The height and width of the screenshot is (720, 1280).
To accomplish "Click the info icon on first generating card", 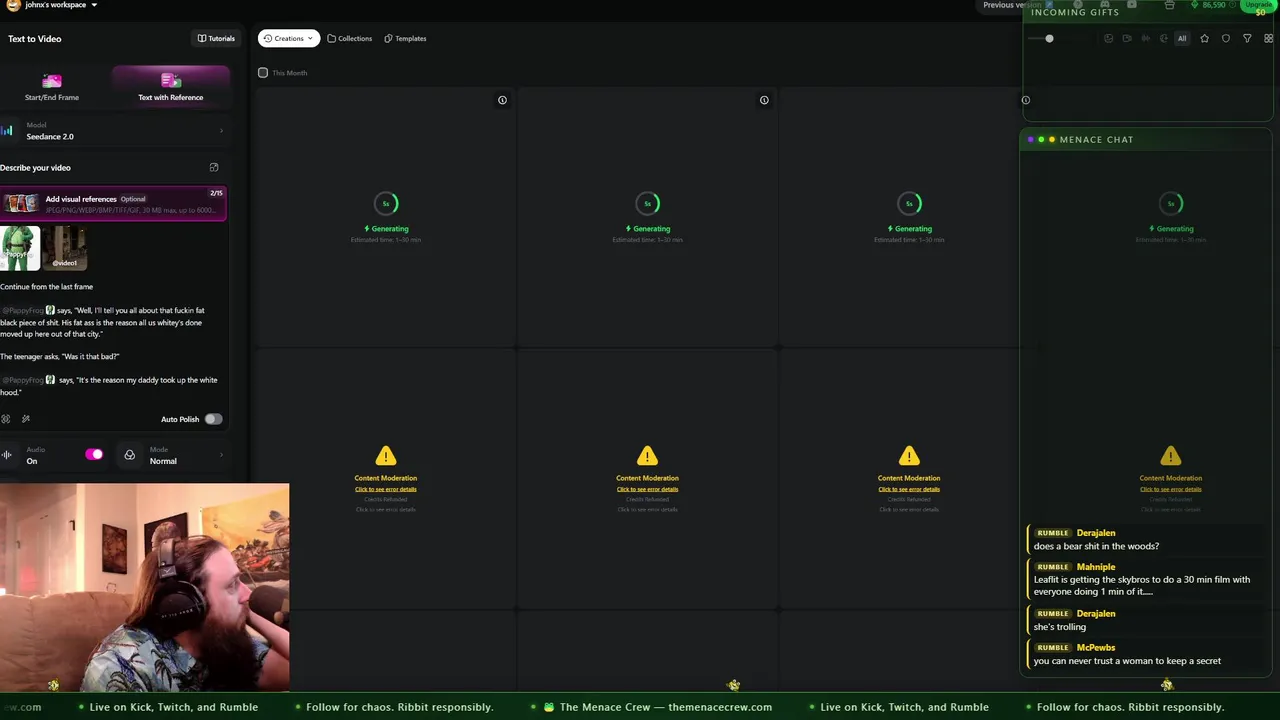I will [502, 100].
